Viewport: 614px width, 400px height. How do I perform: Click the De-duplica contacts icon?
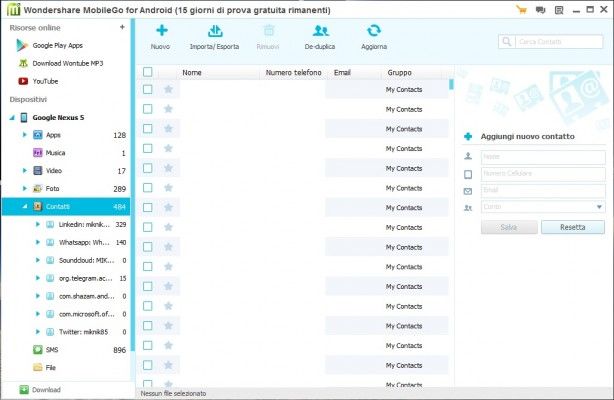320,31
